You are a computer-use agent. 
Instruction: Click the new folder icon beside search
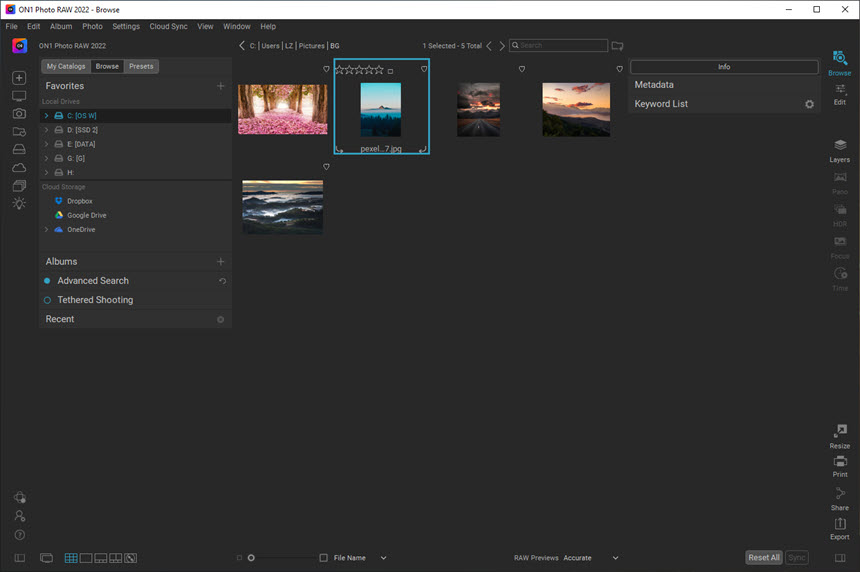pos(618,46)
